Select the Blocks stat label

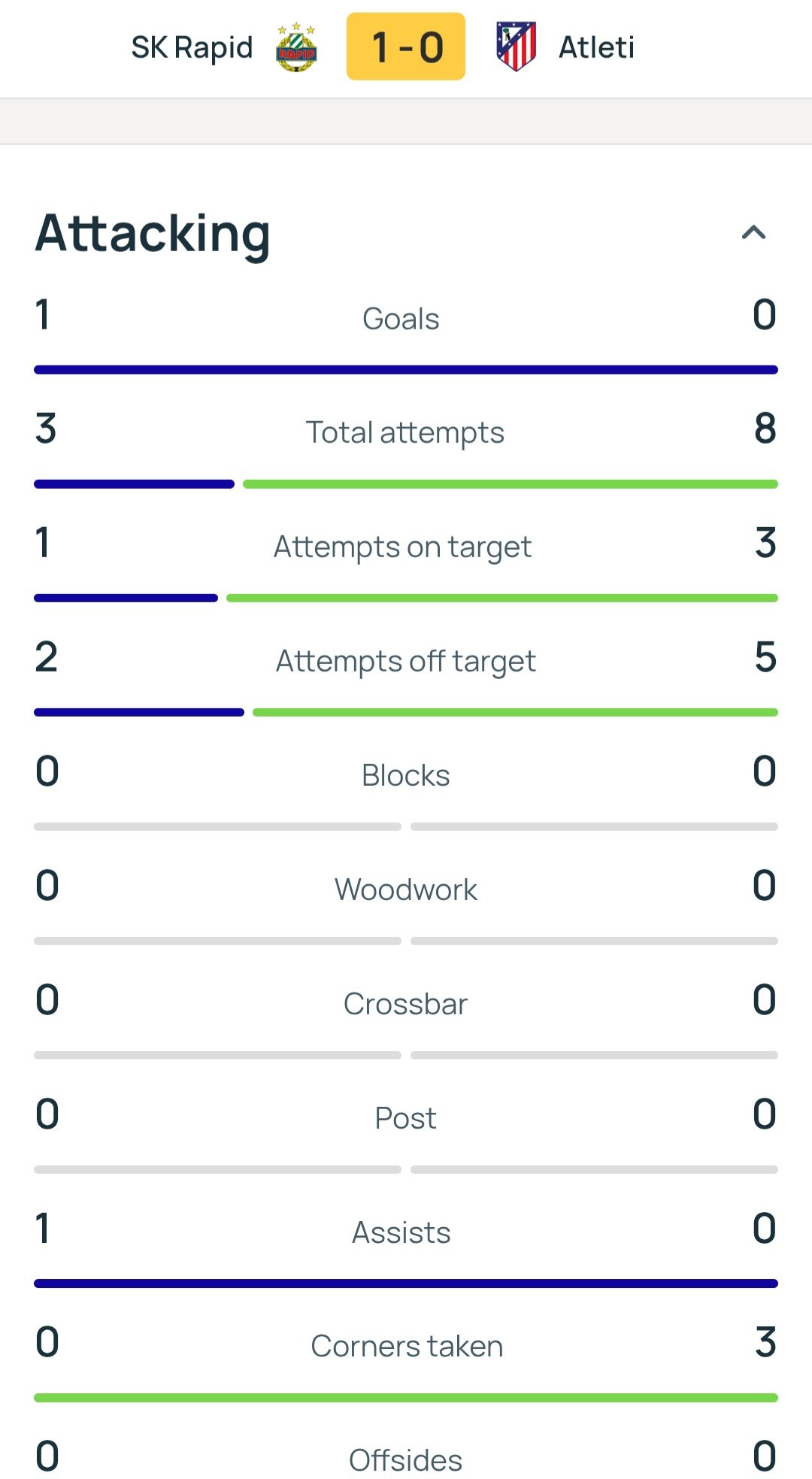tap(406, 776)
